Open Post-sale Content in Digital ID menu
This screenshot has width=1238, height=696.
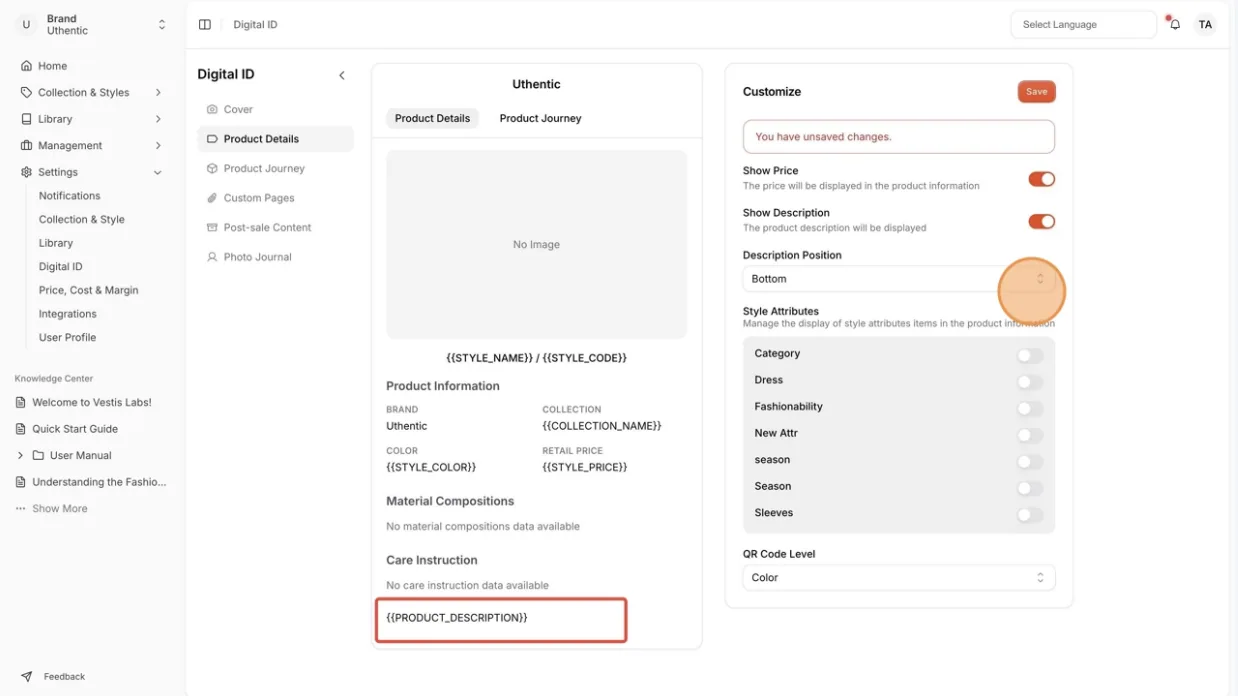[x=275, y=227]
